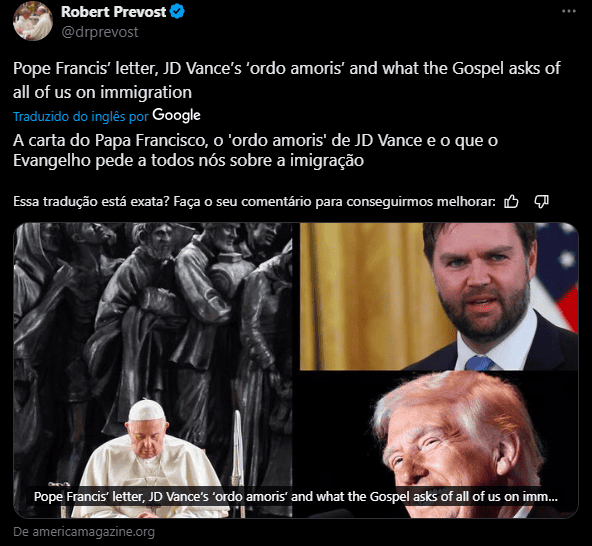Open the three-dot more options menu

click(569, 11)
